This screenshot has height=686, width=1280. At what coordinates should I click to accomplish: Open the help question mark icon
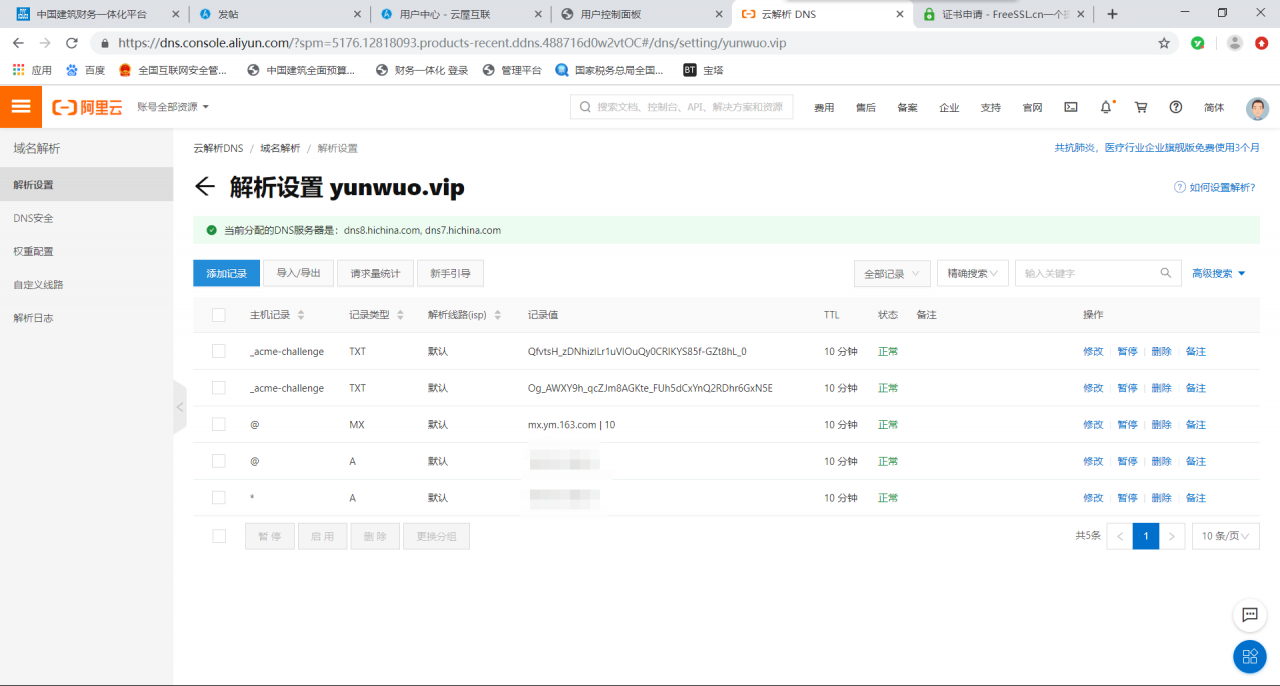[x=1176, y=107]
